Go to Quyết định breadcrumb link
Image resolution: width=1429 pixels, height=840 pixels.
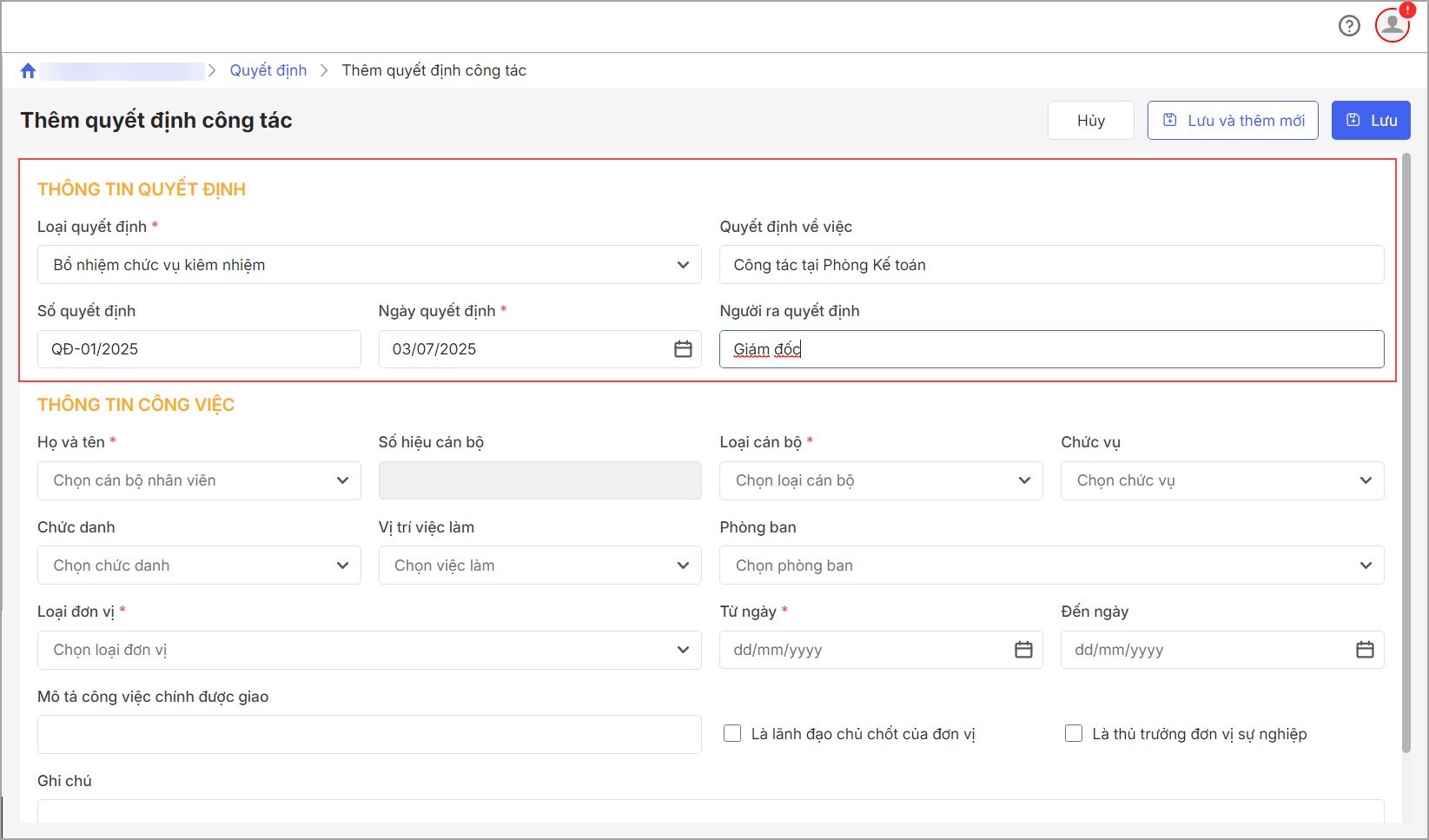268,70
